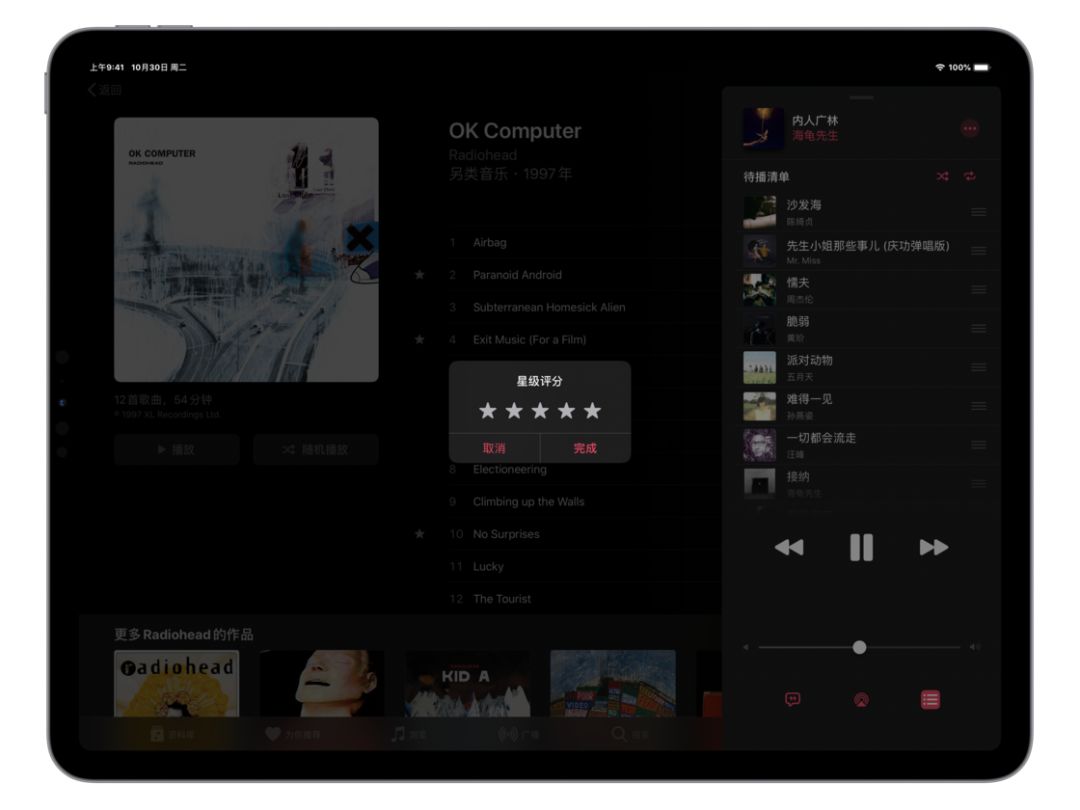Switch to the Radio tab

coord(519,734)
